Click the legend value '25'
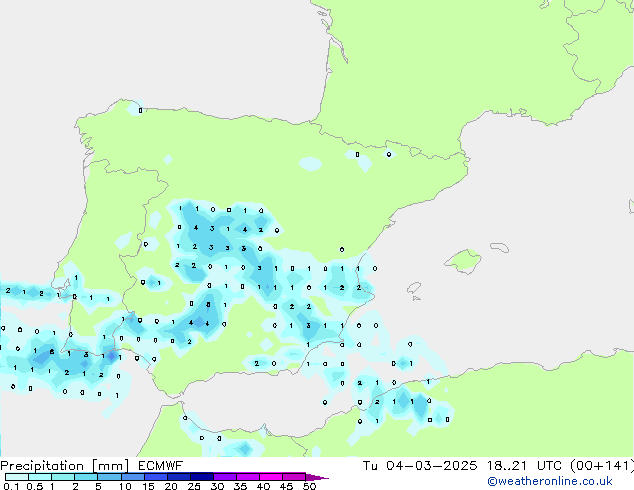 194,486
